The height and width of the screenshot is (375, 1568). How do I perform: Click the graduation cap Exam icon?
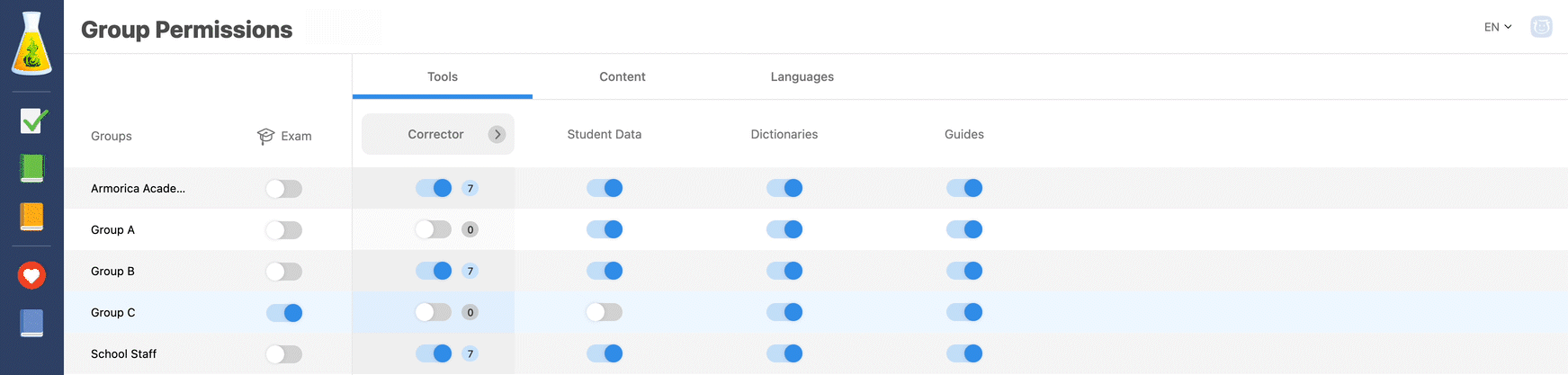[x=265, y=136]
